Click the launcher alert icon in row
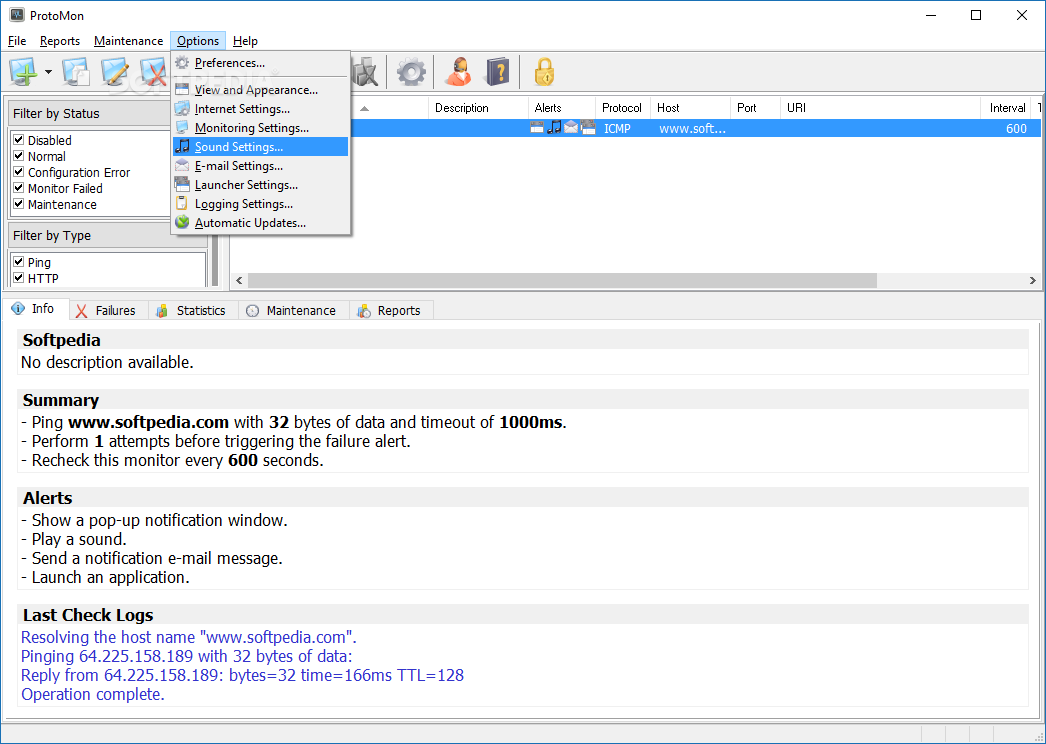 (x=588, y=127)
